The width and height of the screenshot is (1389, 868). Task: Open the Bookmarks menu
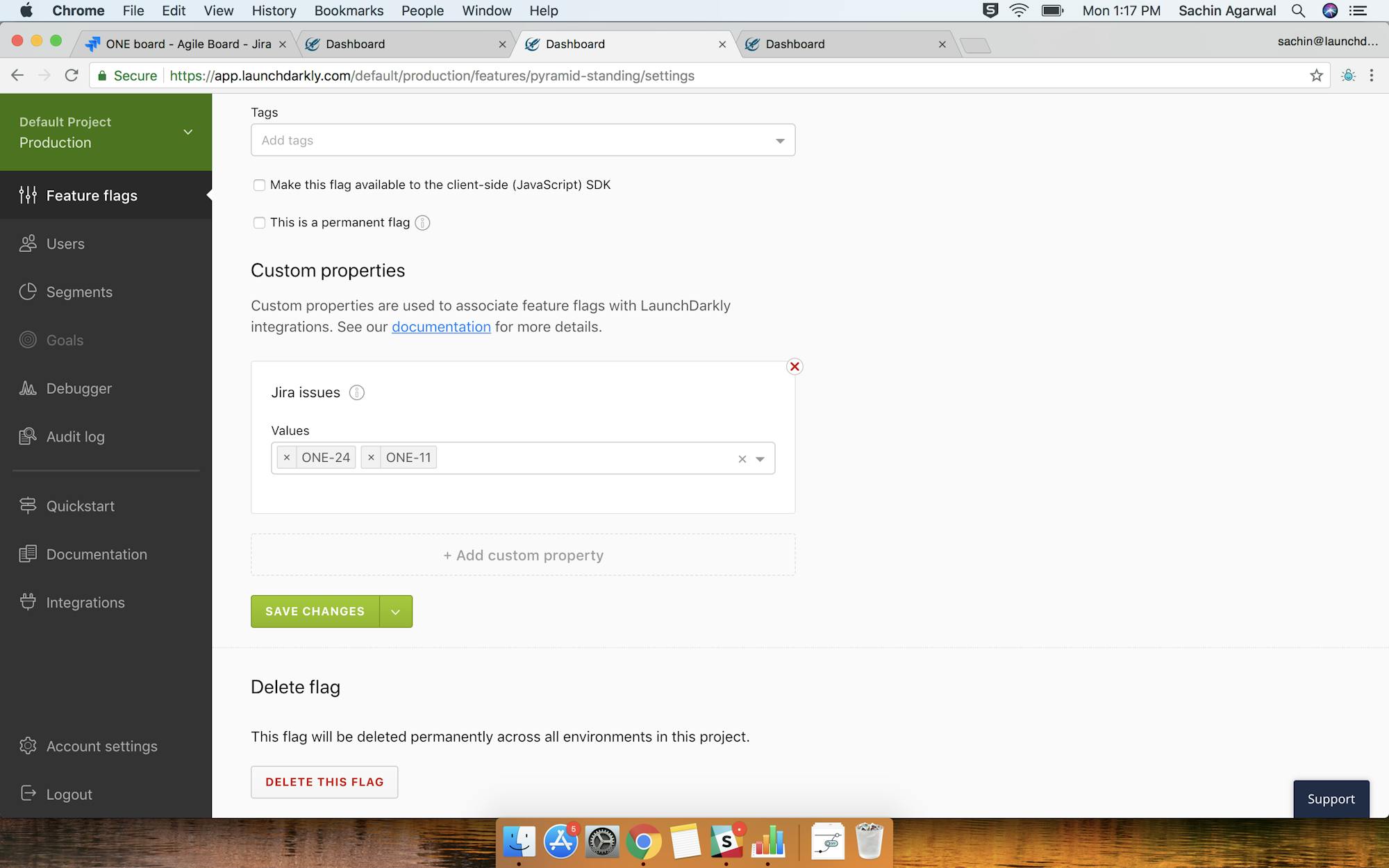pyautogui.click(x=349, y=10)
